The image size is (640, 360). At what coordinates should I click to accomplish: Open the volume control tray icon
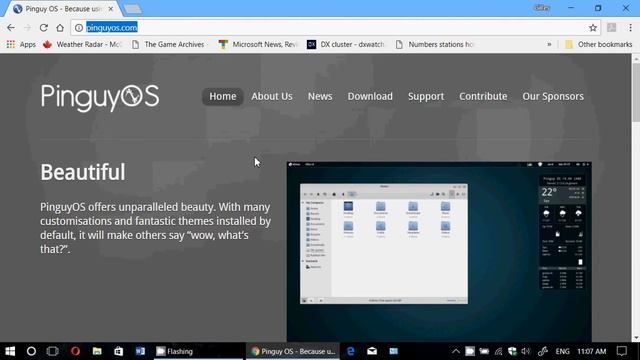[x=526, y=351]
